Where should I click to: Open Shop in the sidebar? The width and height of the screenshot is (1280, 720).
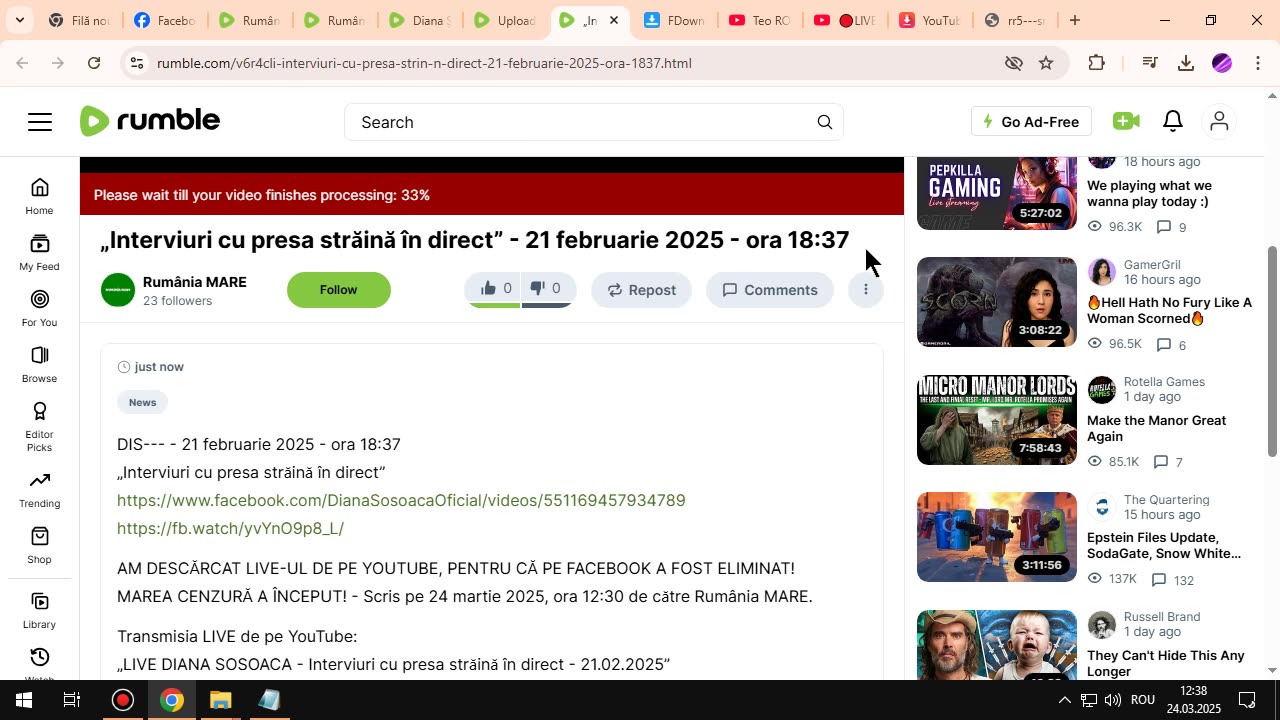40,546
